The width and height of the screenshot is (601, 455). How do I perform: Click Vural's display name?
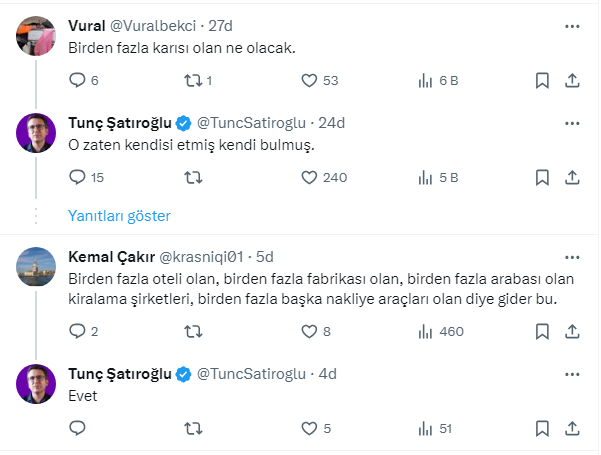point(88,25)
